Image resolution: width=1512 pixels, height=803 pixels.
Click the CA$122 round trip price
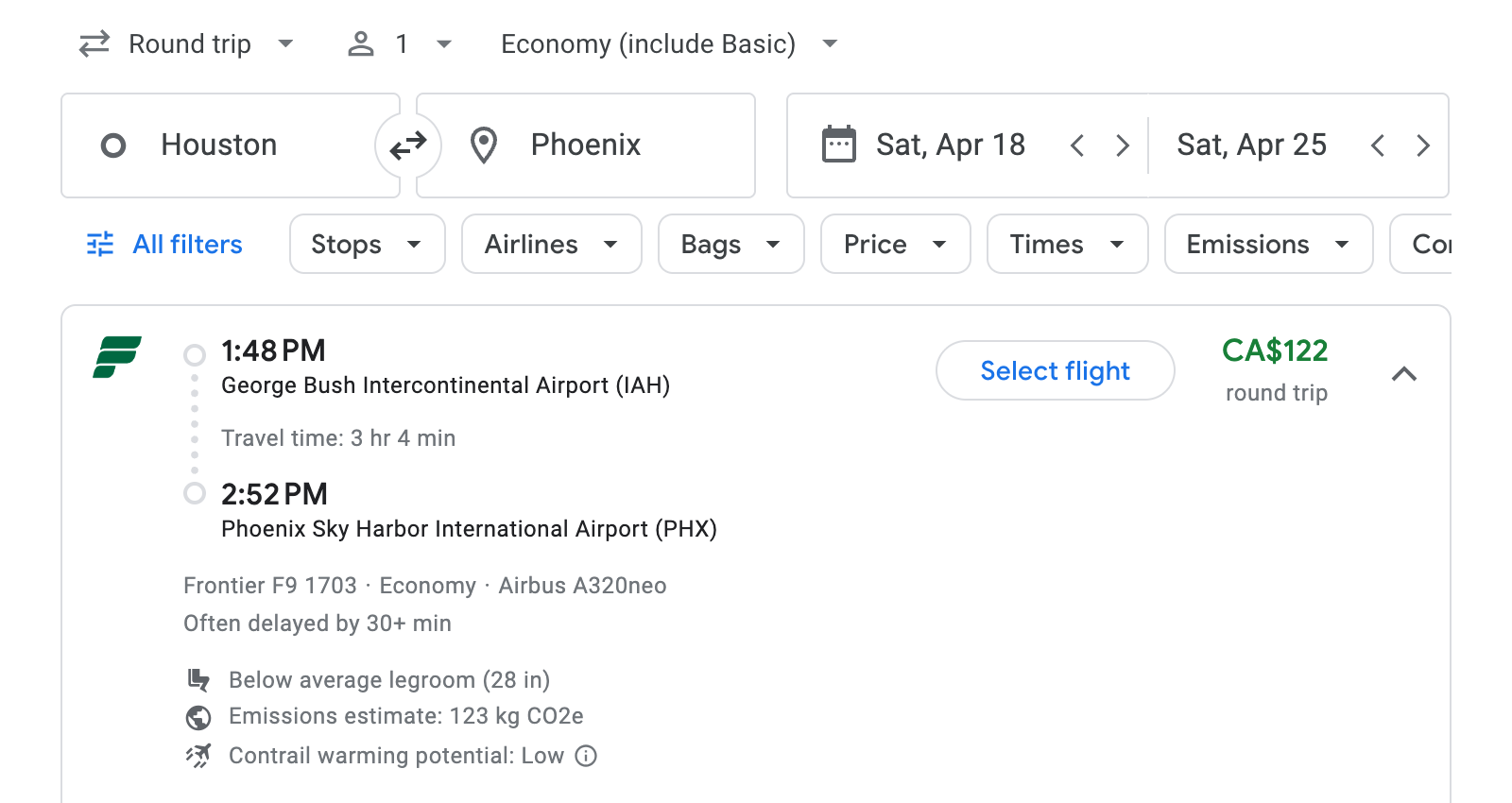1276,351
